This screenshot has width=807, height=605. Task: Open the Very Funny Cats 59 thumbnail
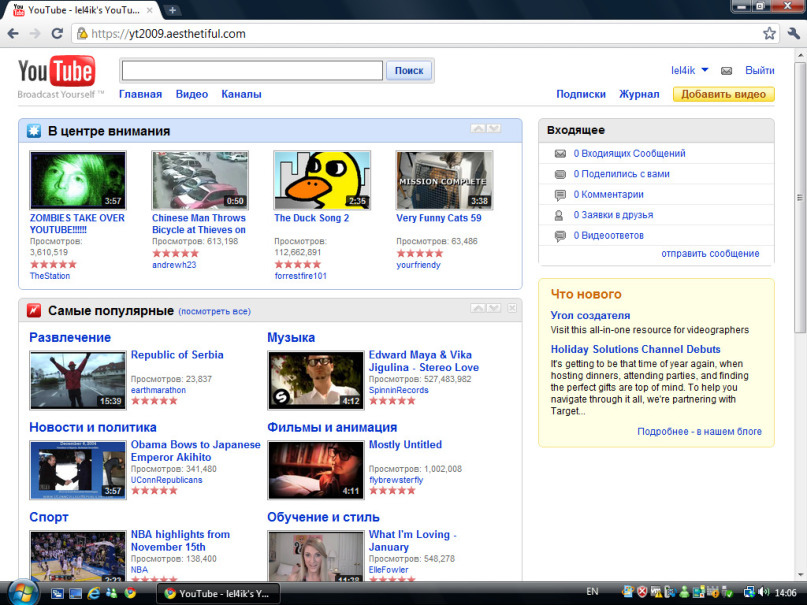tap(445, 180)
